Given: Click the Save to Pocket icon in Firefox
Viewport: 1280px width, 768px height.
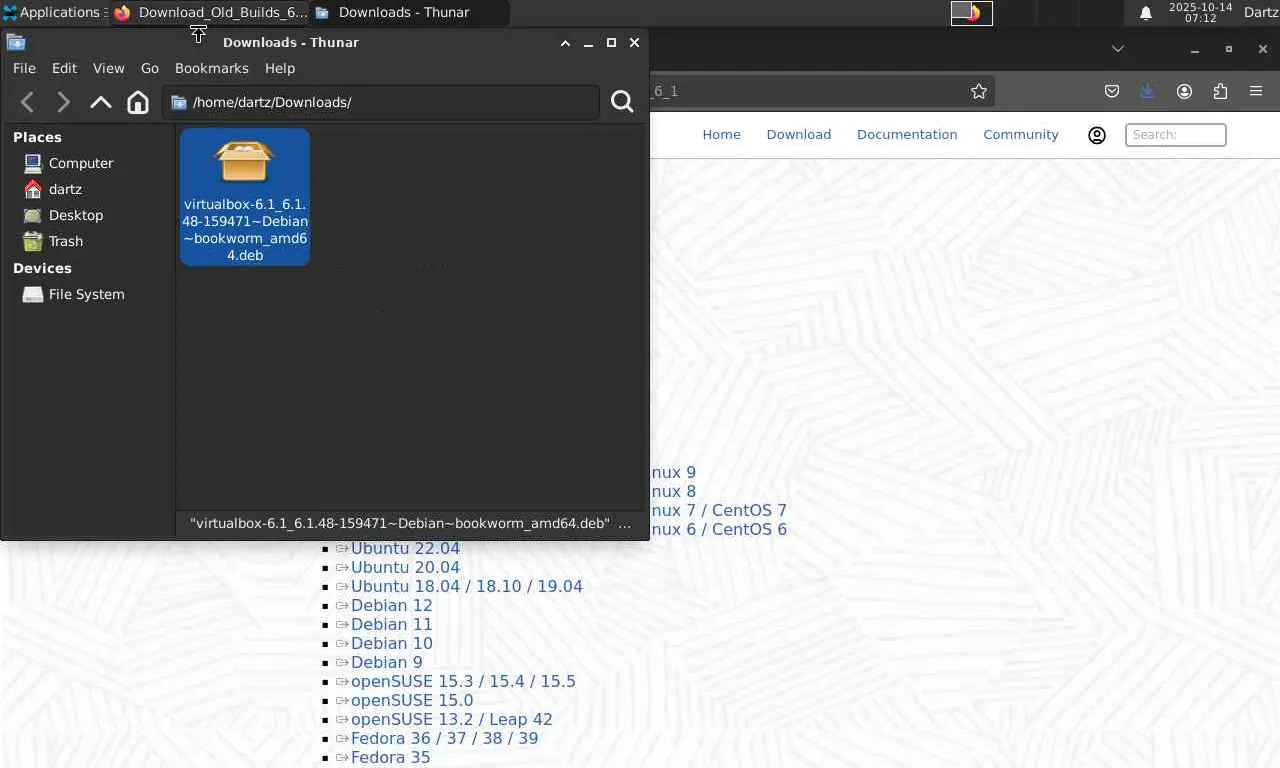Looking at the screenshot, I should point(1112,91).
